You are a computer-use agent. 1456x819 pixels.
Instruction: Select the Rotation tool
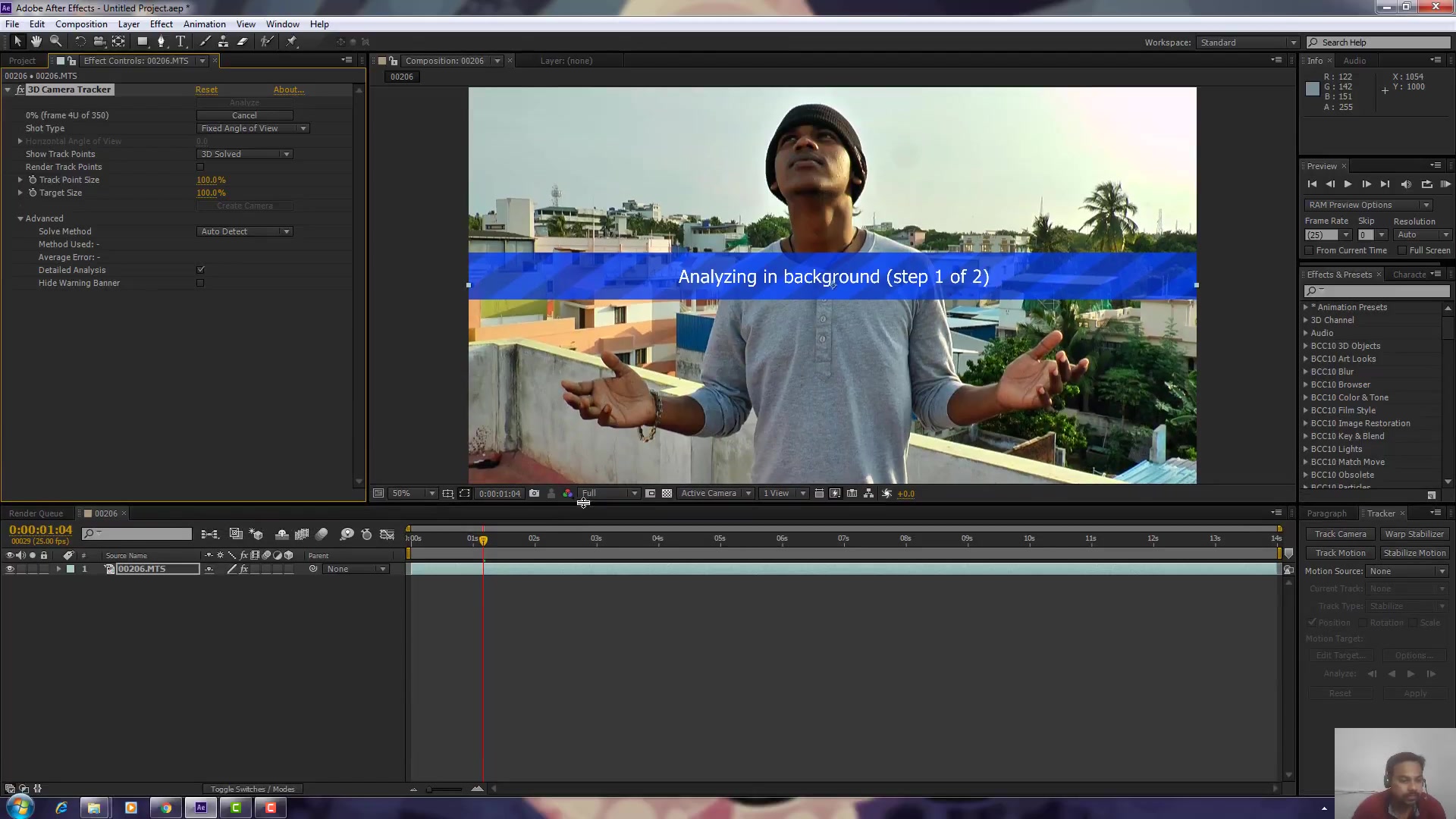[80, 42]
